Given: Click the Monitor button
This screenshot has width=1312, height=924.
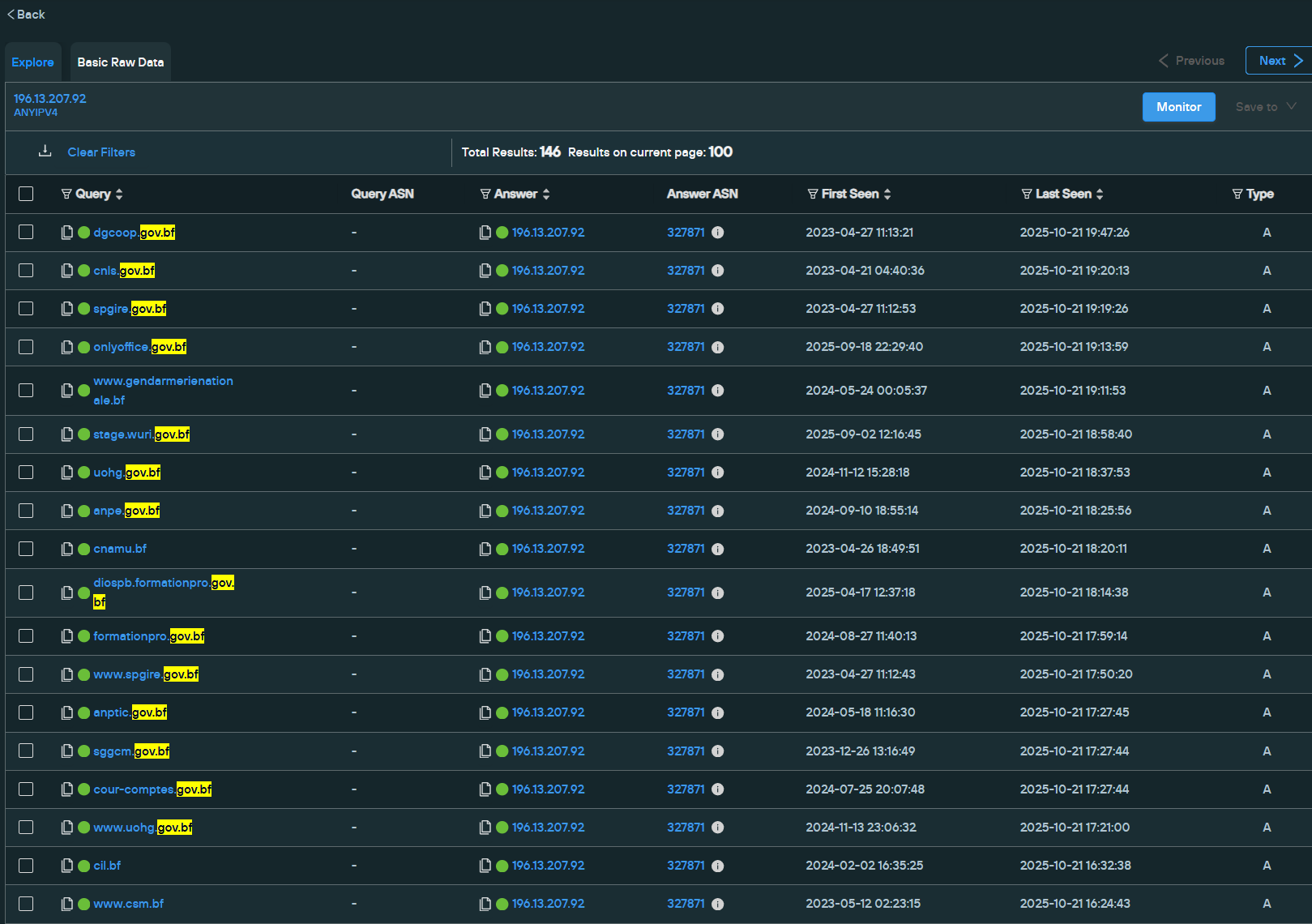Looking at the screenshot, I should (x=1178, y=106).
